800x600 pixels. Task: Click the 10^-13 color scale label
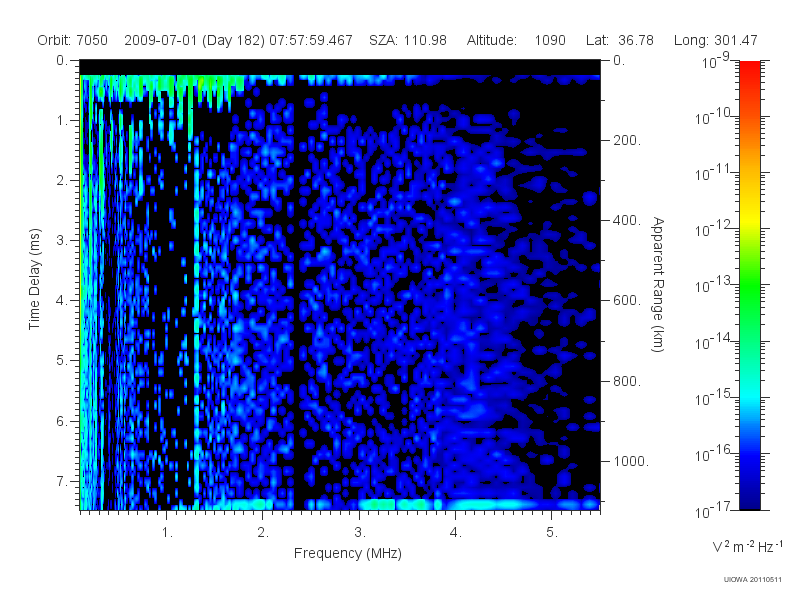pos(714,284)
